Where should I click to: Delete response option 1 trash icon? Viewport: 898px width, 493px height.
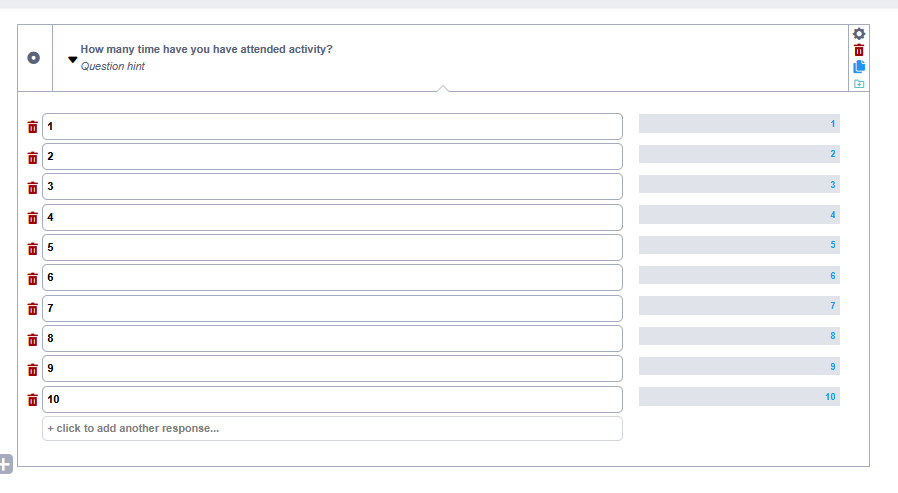coord(32,127)
